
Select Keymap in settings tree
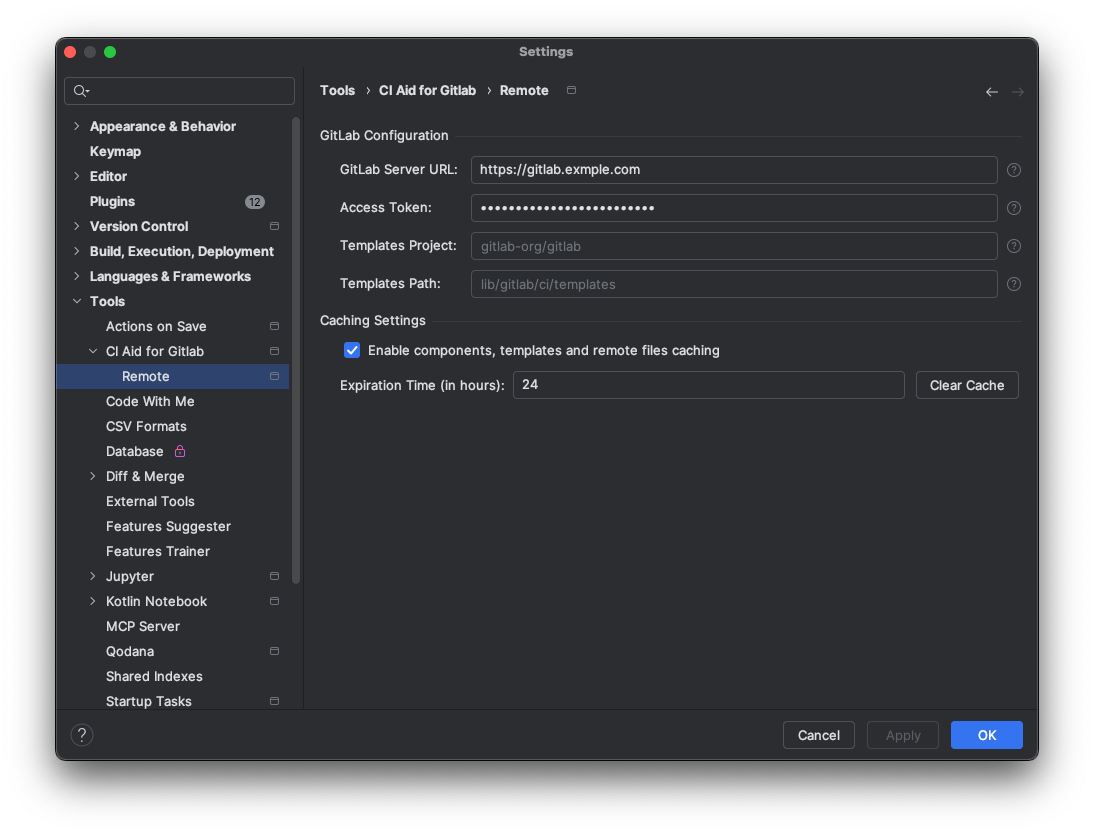pos(115,151)
